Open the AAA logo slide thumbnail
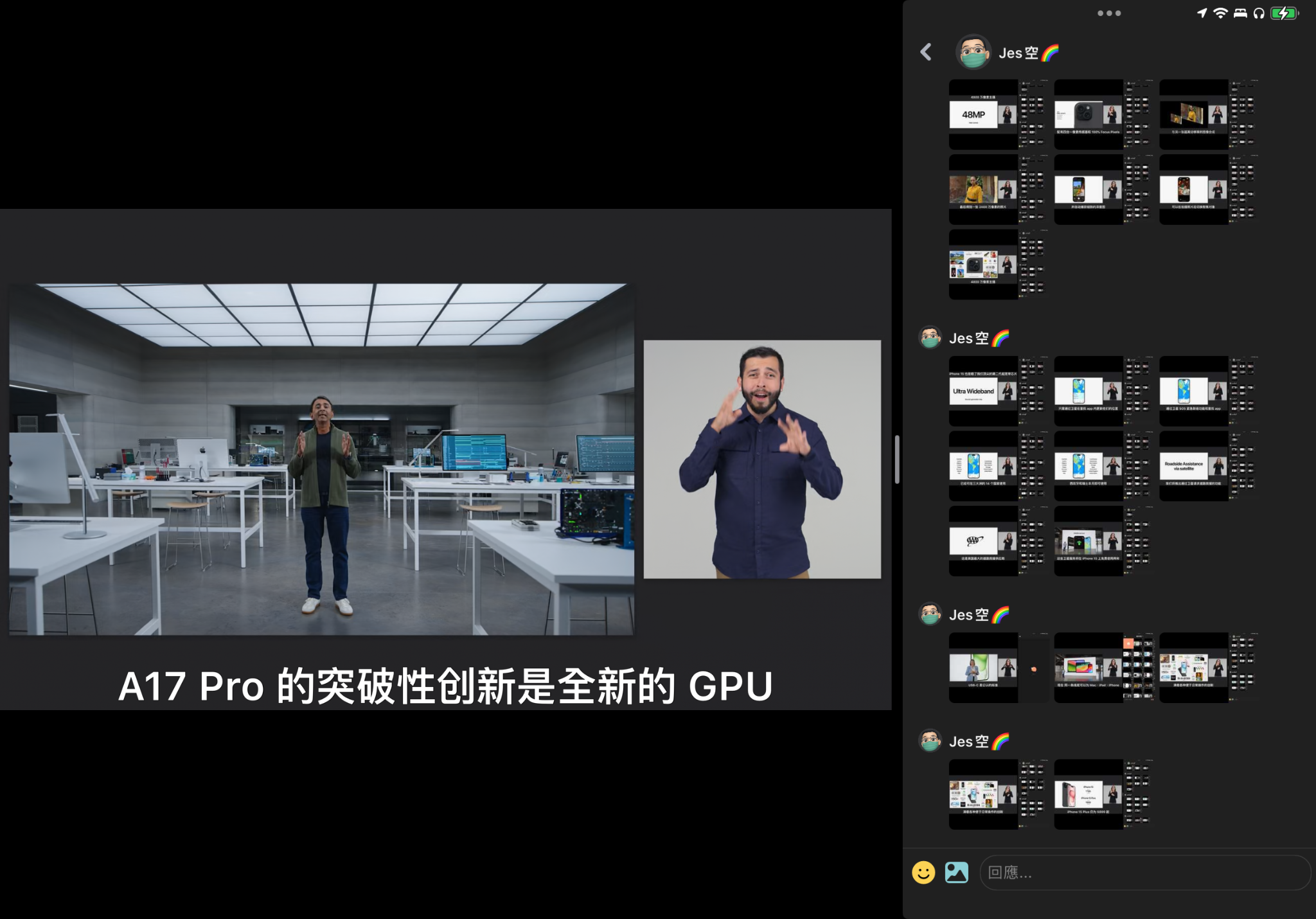 coord(998,540)
